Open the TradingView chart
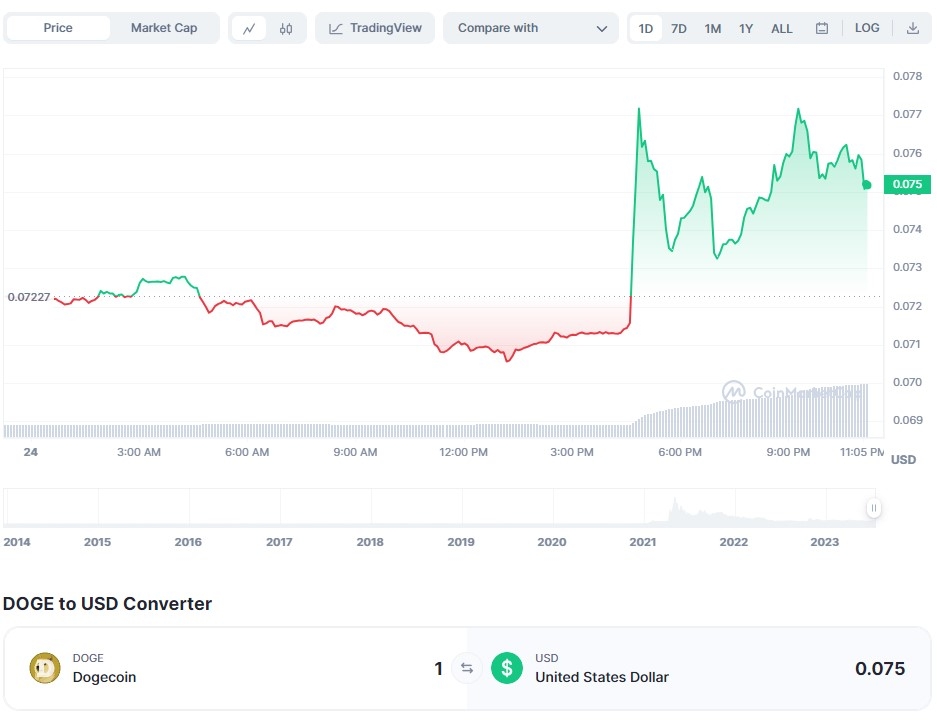 click(375, 28)
